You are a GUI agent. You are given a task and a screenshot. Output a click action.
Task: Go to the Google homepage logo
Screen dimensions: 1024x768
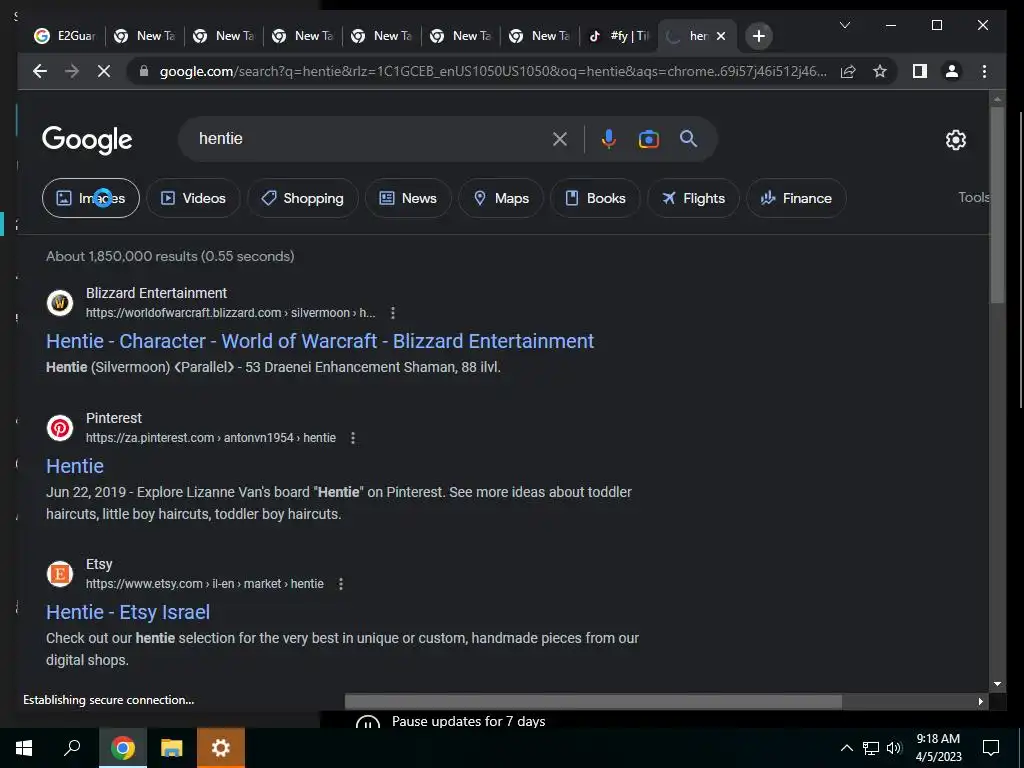[87, 140]
